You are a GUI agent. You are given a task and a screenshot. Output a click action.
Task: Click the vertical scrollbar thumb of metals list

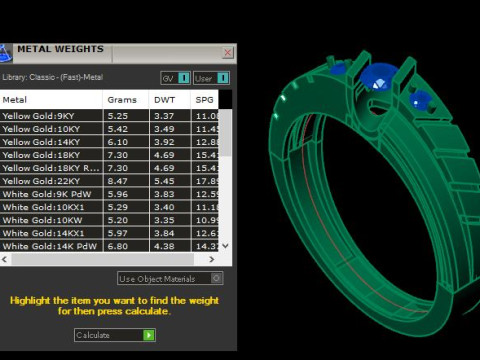coord(225,133)
